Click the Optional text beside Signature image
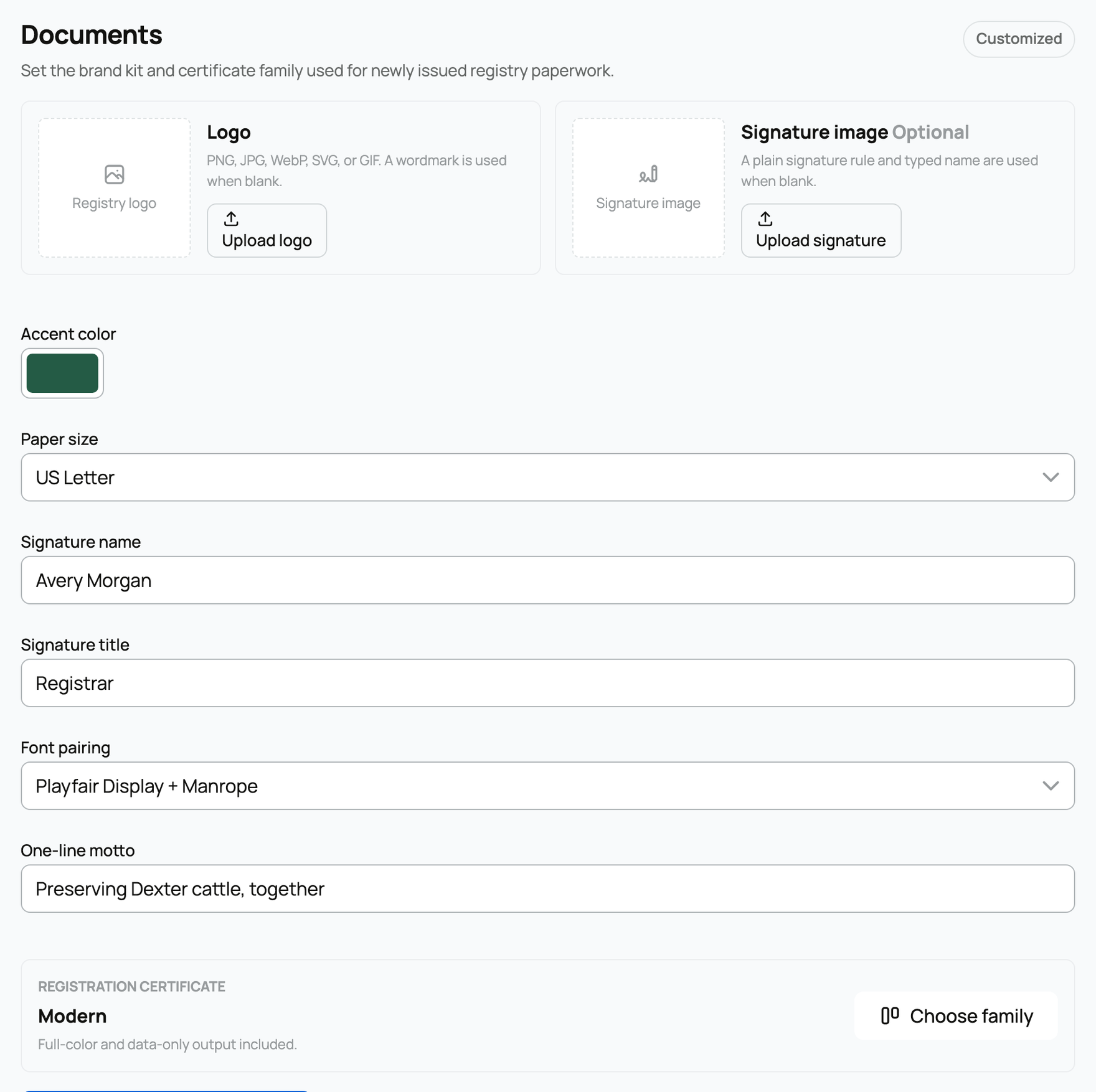The width and height of the screenshot is (1096, 1092). coord(930,132)
